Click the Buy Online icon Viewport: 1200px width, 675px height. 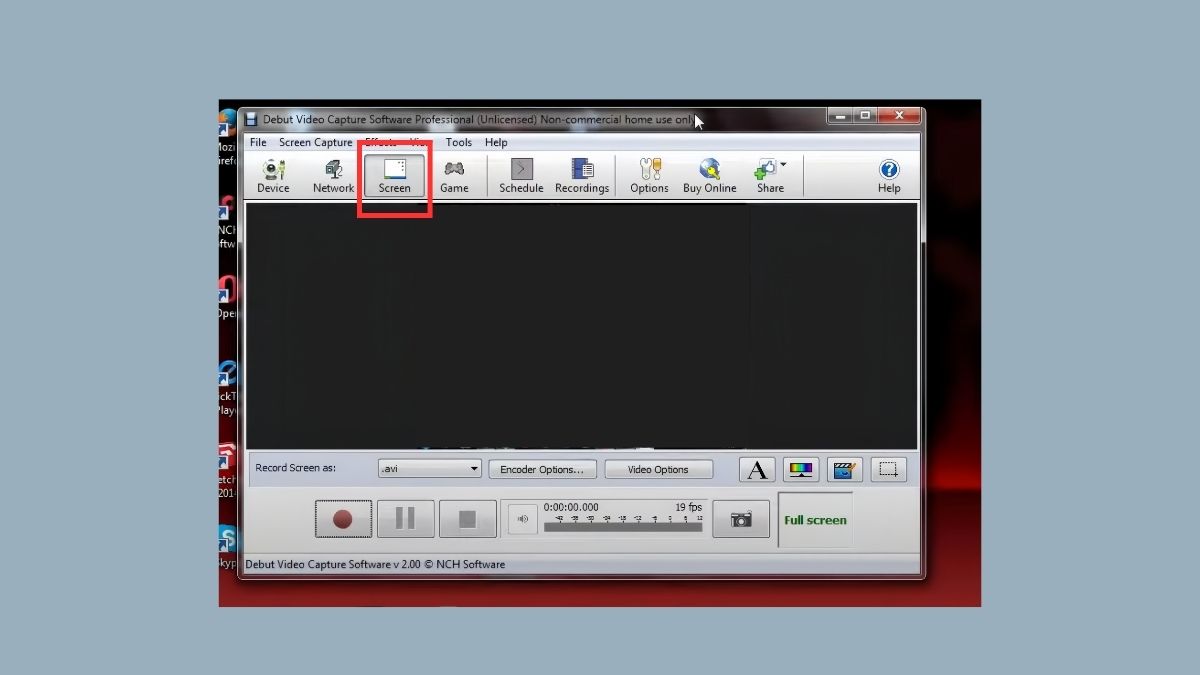(x=710, y=175)
